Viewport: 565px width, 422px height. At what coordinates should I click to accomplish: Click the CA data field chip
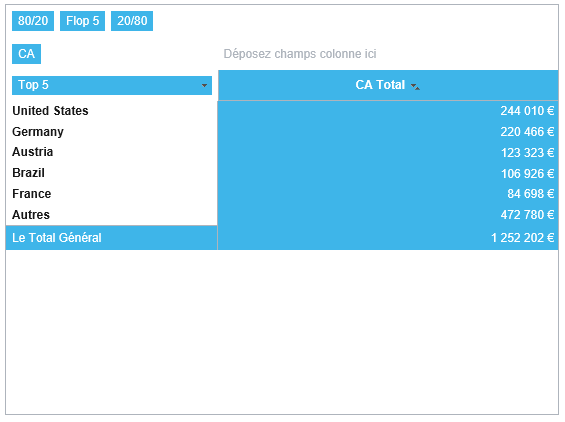[x=26, y=54]
